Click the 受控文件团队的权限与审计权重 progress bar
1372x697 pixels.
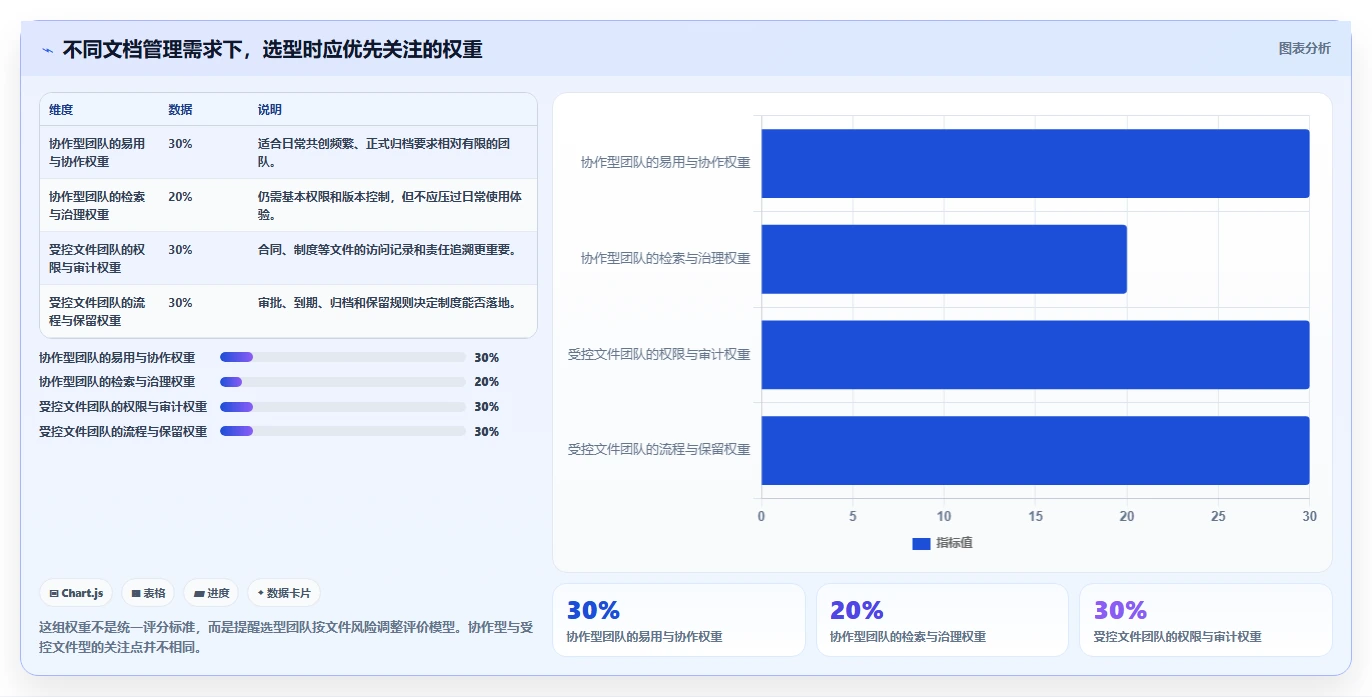(x=343, y=407)
